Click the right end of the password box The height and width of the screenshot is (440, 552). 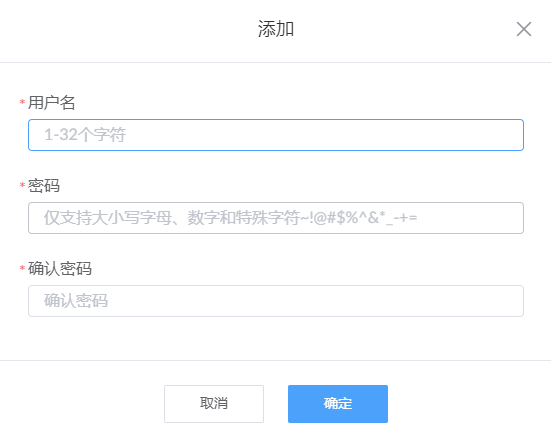pyautogui.click(x=510, y=218)
